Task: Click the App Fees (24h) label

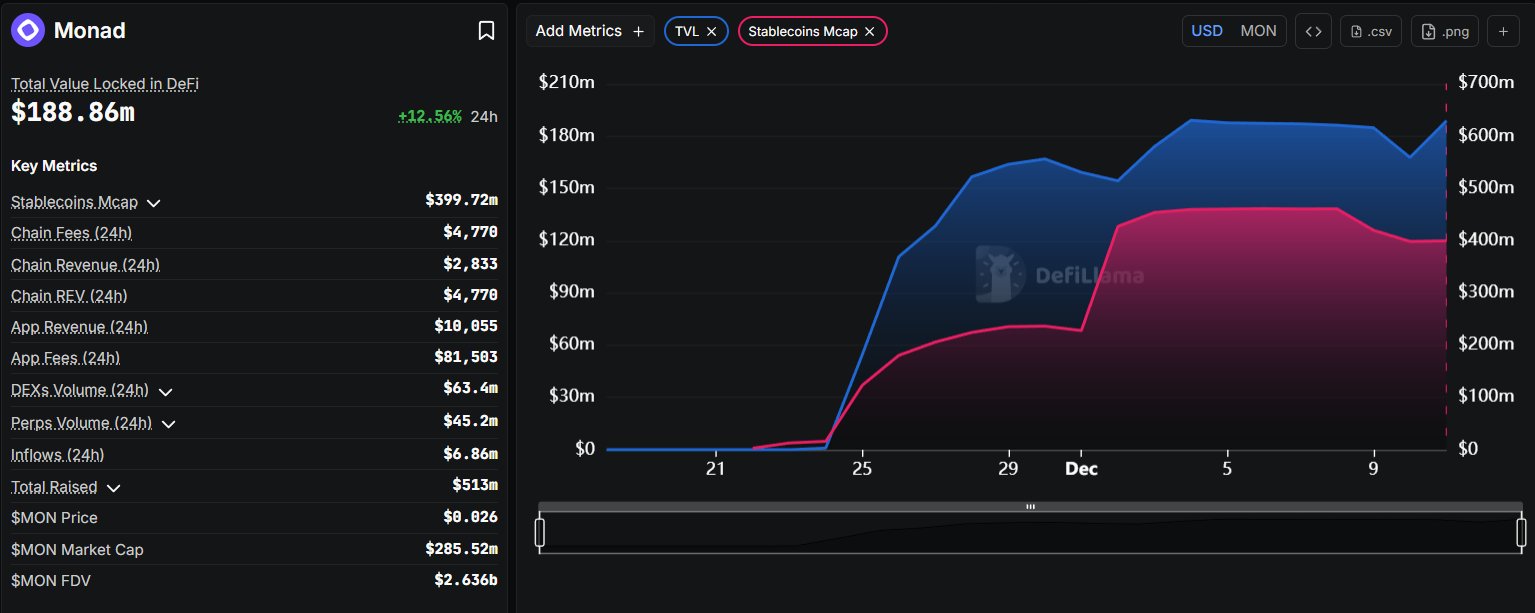Action: point(65,358)
